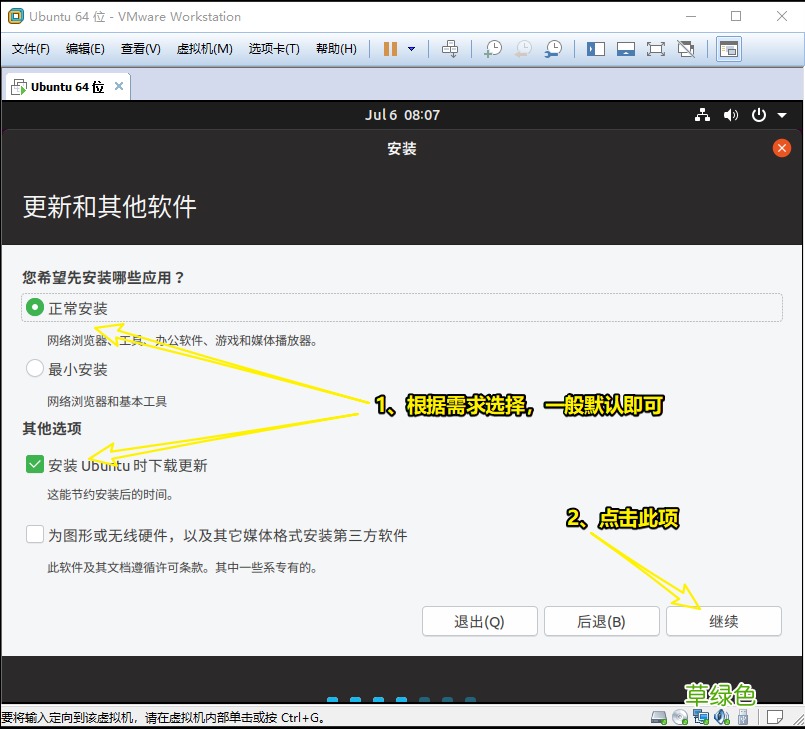This screenshot has height=729, width=805.
Task: Click the 其他选项 section label
Action: point(52,428)
